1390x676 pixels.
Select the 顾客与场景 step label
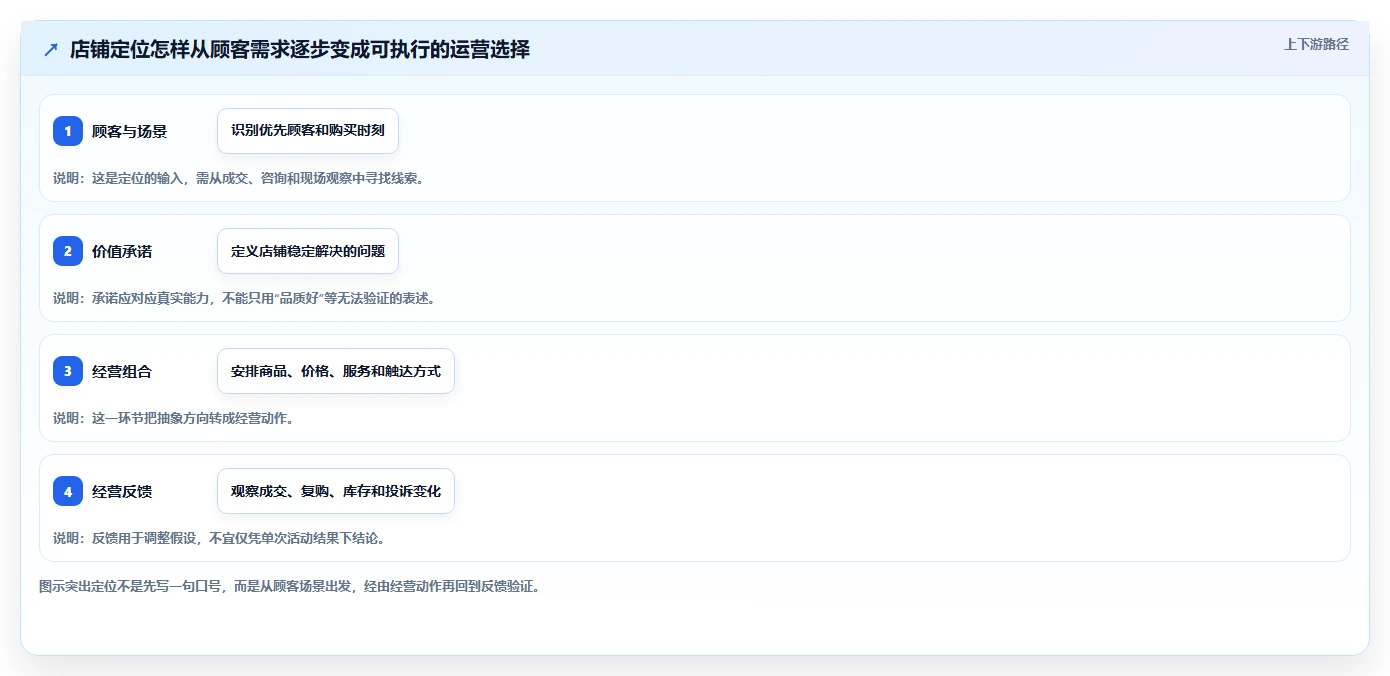129,131
